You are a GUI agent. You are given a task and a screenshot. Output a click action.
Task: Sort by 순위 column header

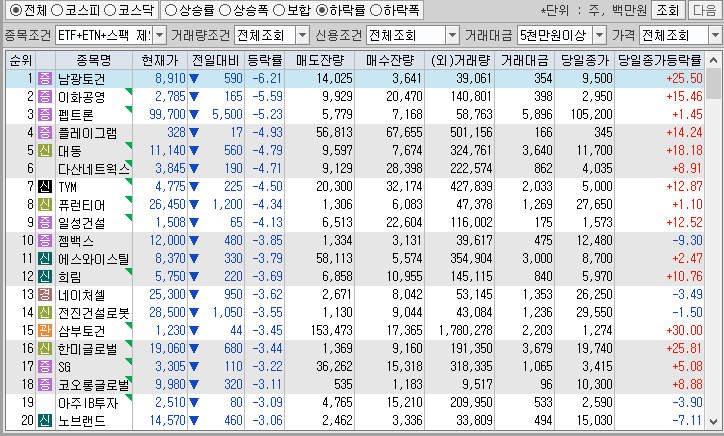[x=21, y=61]
